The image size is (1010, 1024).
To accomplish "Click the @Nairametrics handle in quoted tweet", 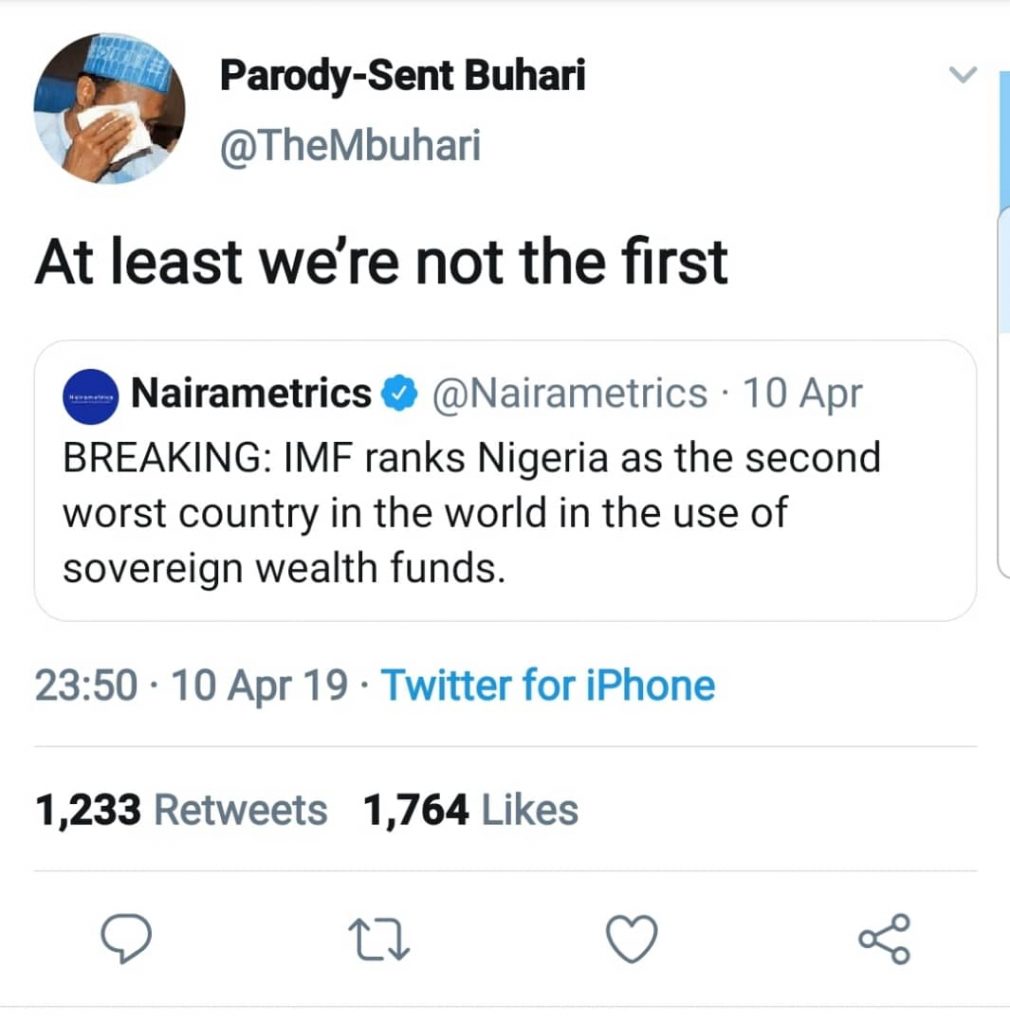I will 569,394.
